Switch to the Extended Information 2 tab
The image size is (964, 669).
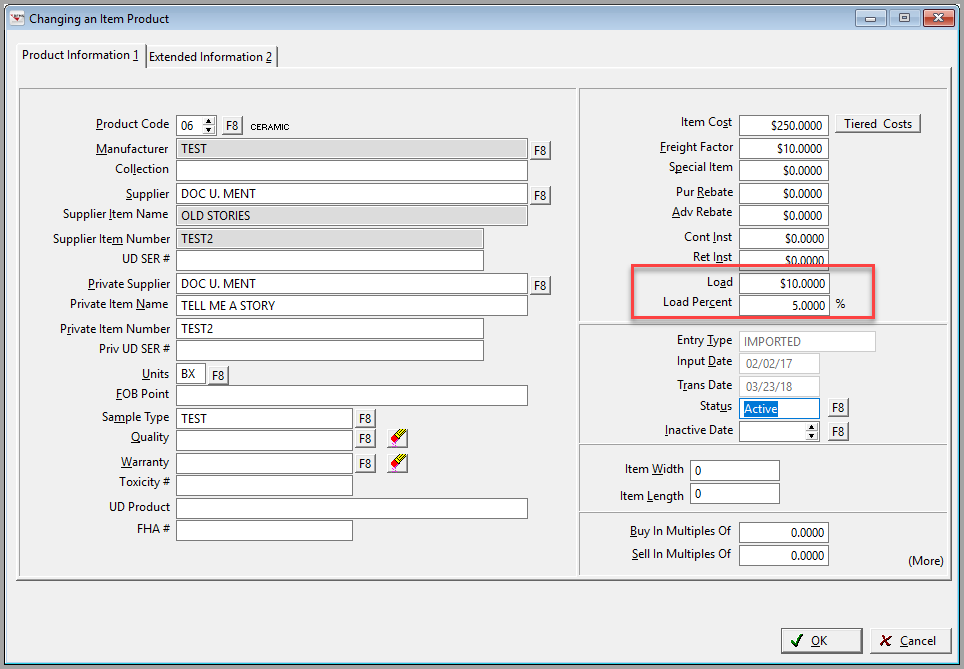point(211,56)
